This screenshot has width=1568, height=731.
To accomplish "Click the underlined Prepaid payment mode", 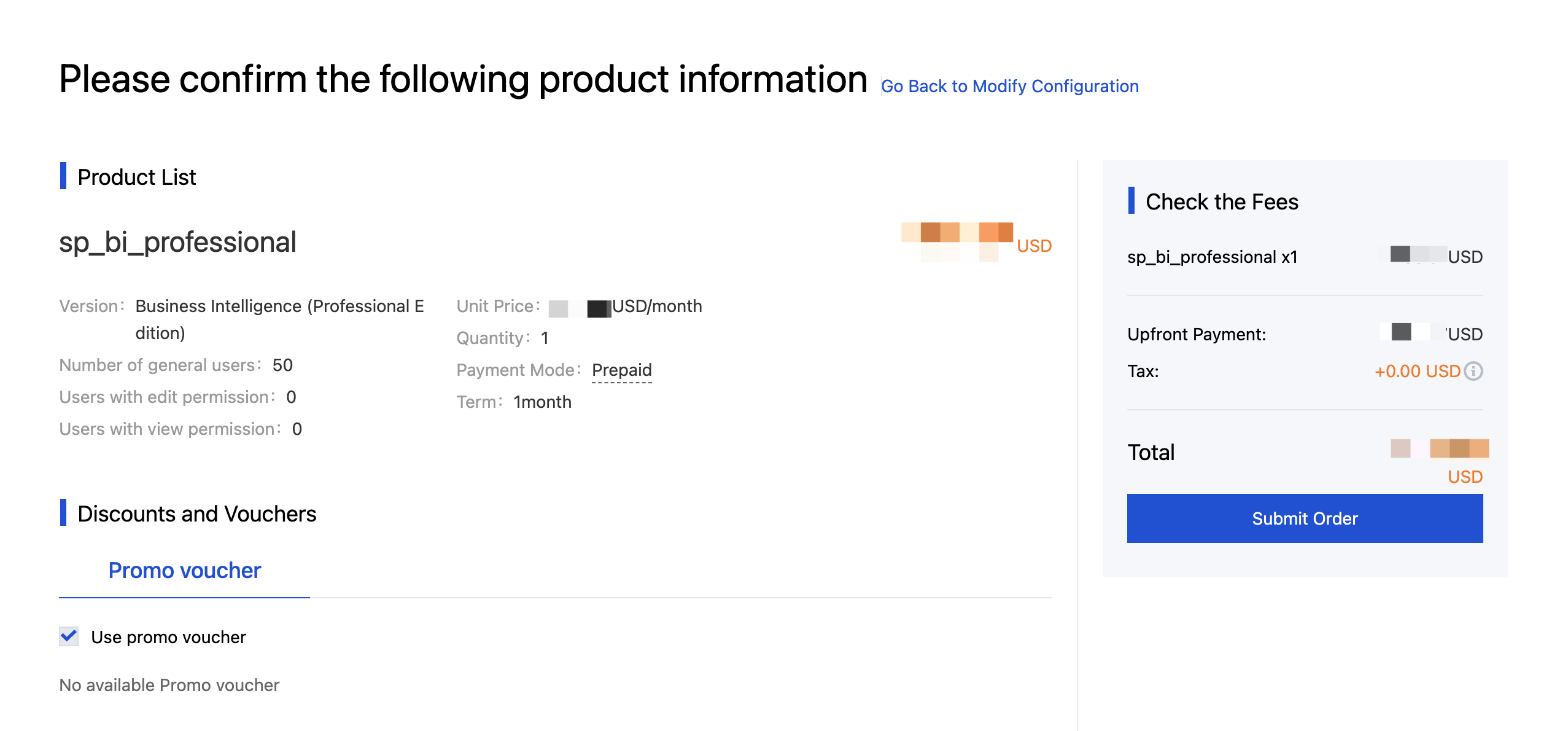I will [x=621, y=370].
